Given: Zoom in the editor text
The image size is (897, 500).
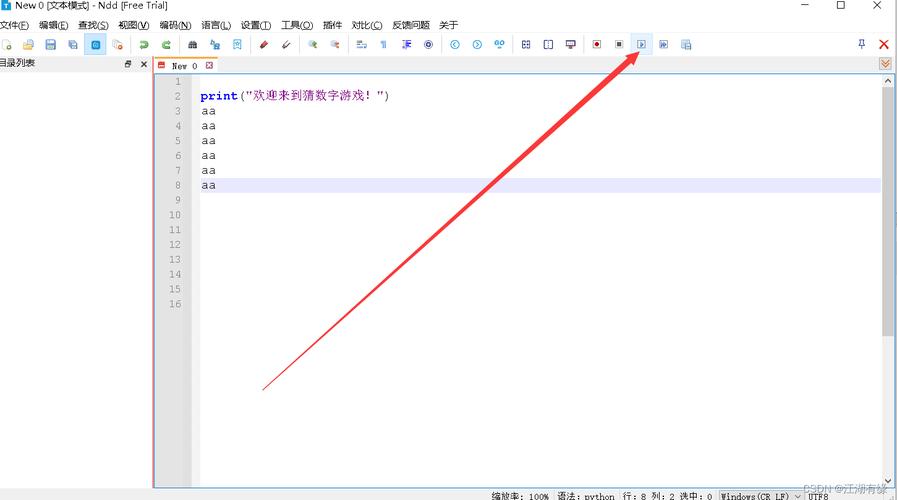Looking at the screenshot, I should point(312,45).
